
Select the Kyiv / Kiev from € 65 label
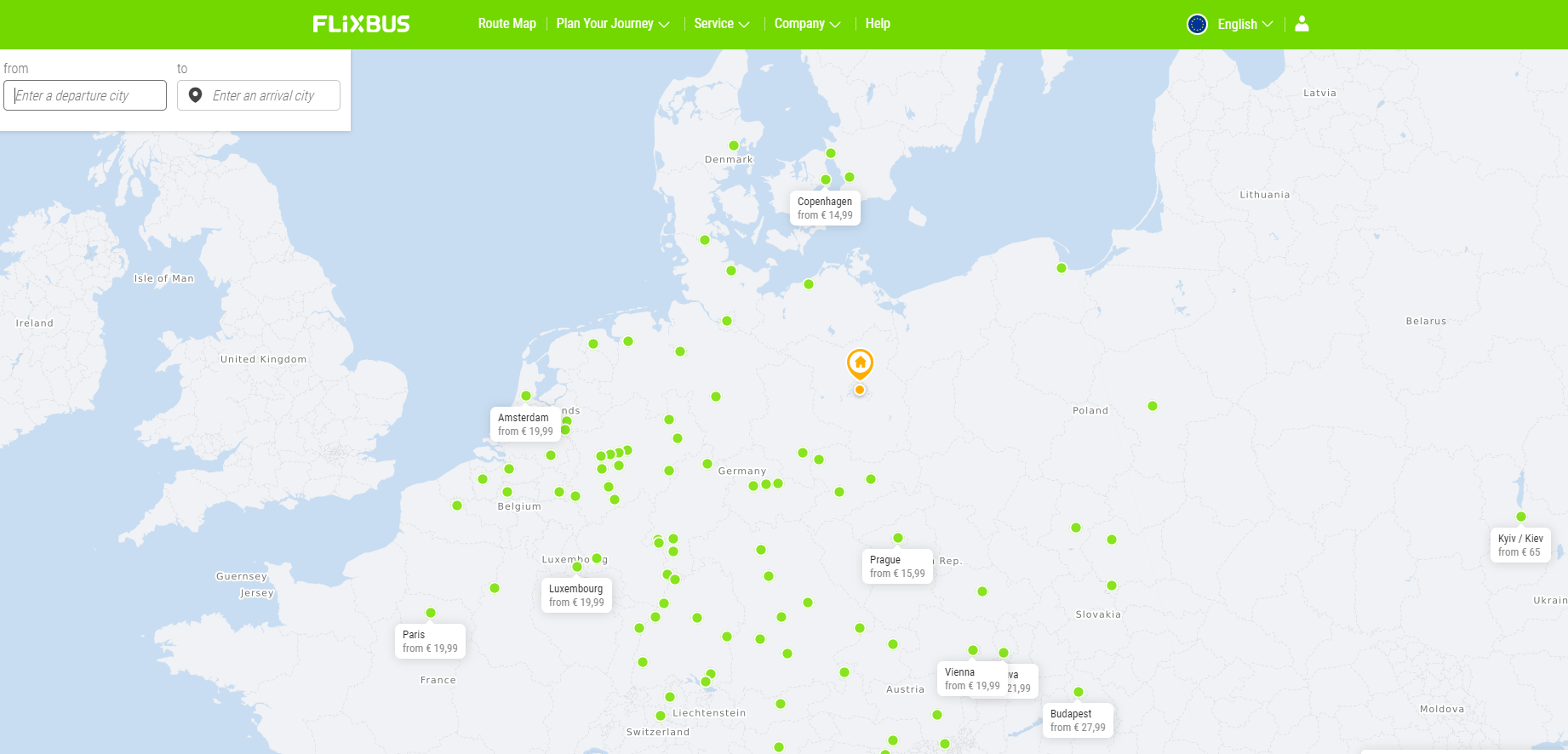[1520, 546]
